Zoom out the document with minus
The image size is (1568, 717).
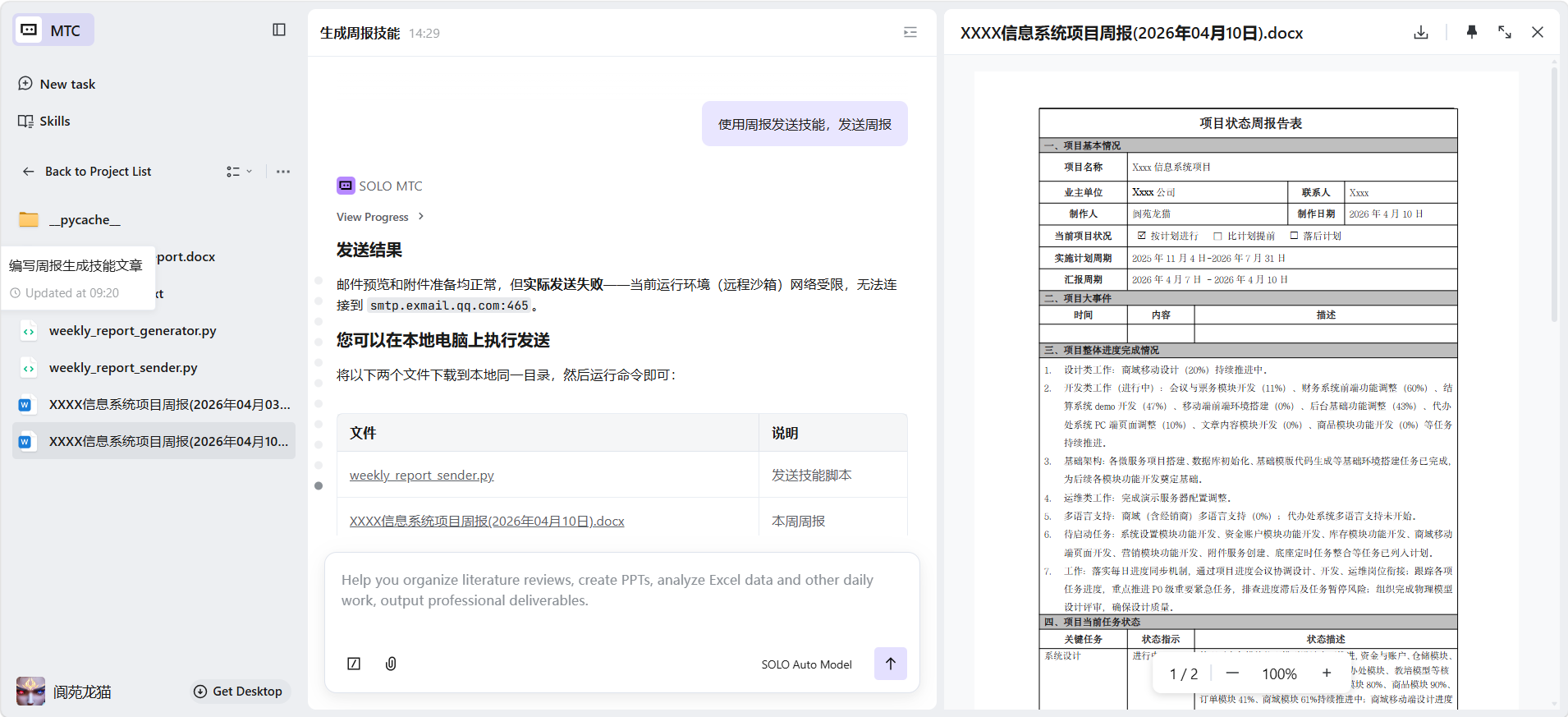(x=1232, y=673)
